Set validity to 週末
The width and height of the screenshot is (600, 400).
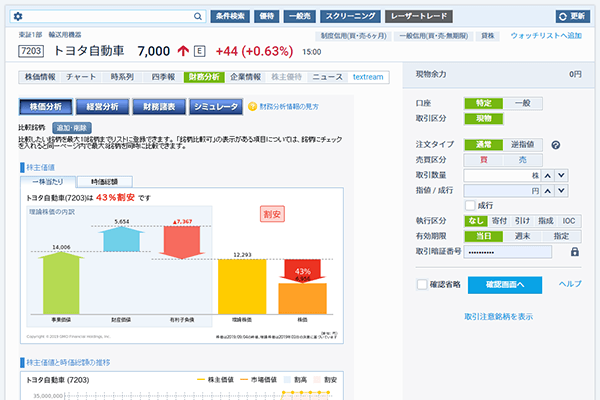pos(522,236)
